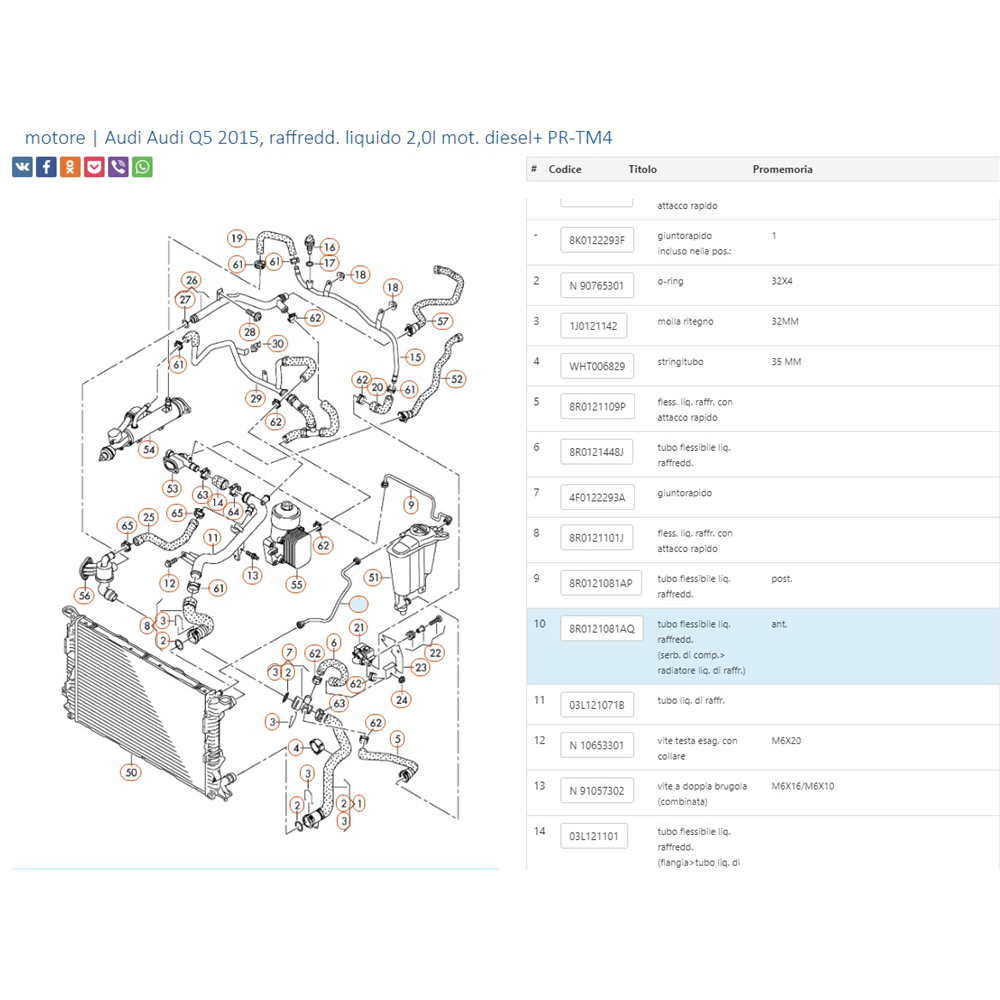1000x1000 pixels.
Task: Click expansion tank callout 51
Action: pyautogui.click(x=373, y=577)
